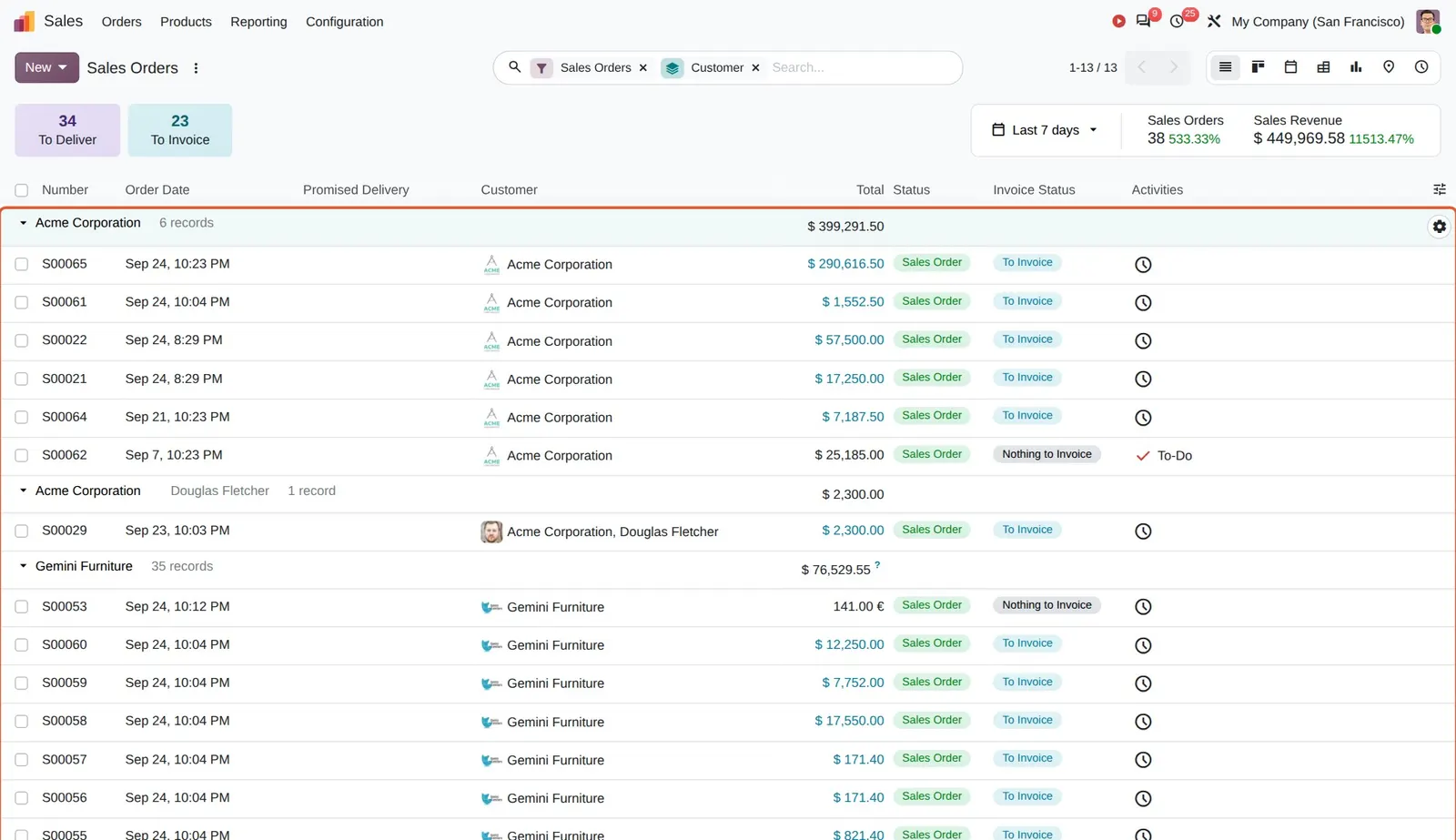Open the Sales app home icon
The height and width of the screenshot is (840, 1456).
25,21
